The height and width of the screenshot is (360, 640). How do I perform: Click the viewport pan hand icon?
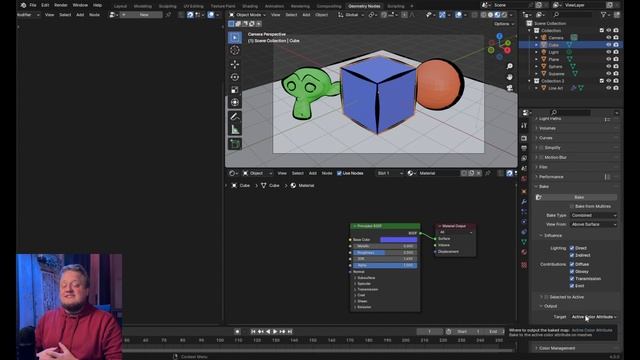(509, 77)
